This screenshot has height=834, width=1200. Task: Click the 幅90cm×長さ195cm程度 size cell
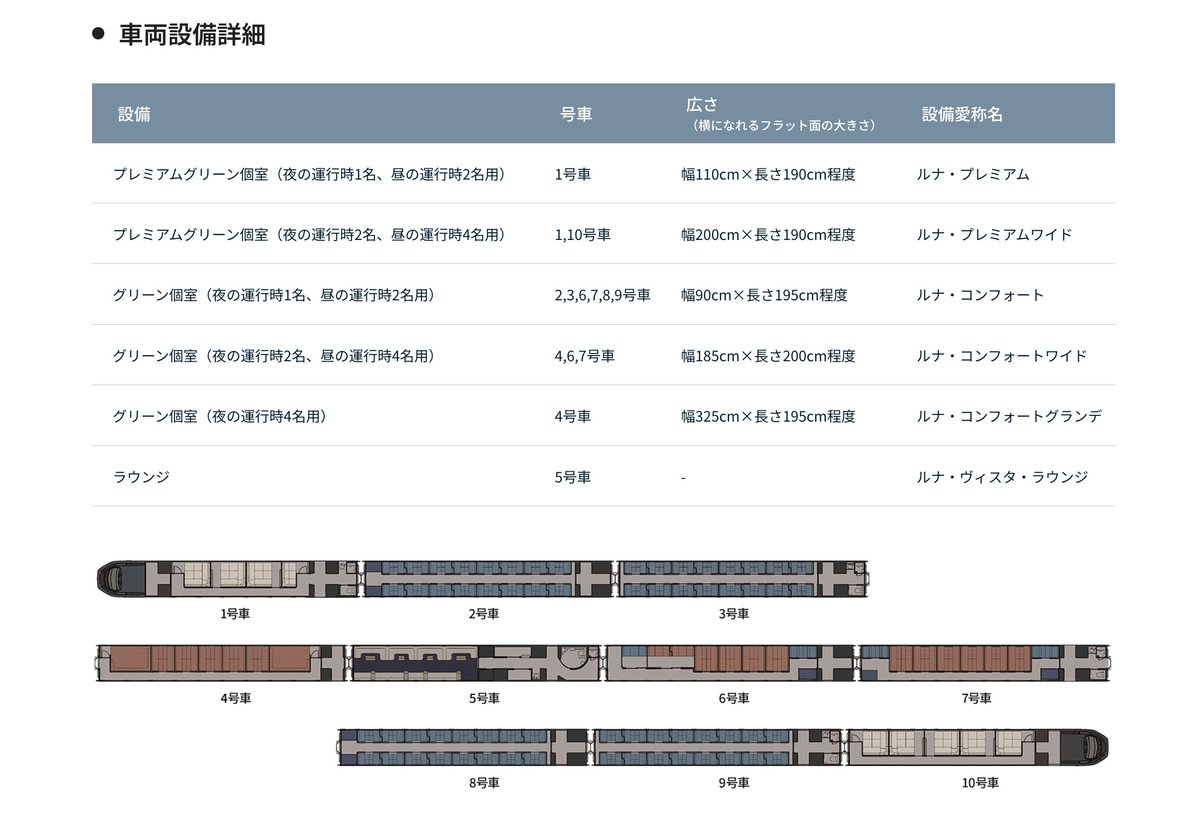point(764,295)
